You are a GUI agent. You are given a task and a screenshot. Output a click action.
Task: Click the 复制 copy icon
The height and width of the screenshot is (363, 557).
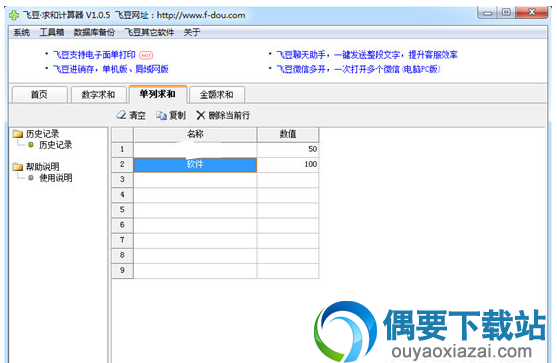161,115
